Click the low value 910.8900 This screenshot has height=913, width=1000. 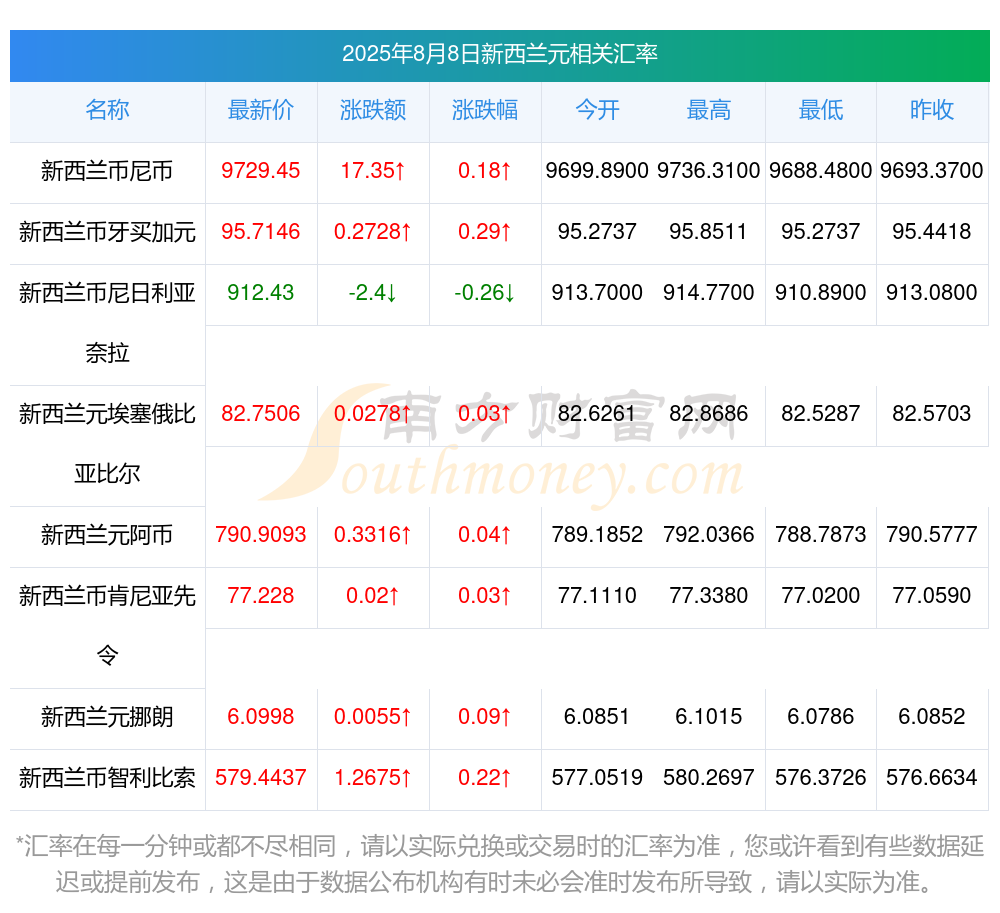pos(821,293)
